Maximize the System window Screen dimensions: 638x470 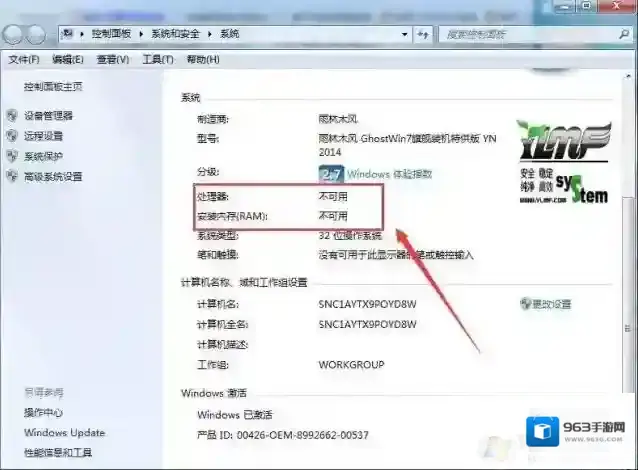point(587,6)
